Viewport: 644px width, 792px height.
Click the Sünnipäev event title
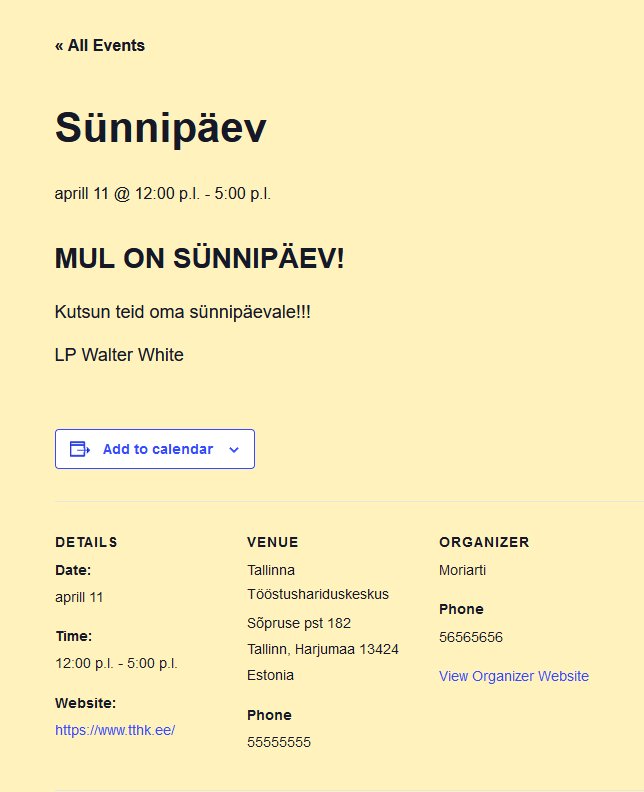coord(161,128)
